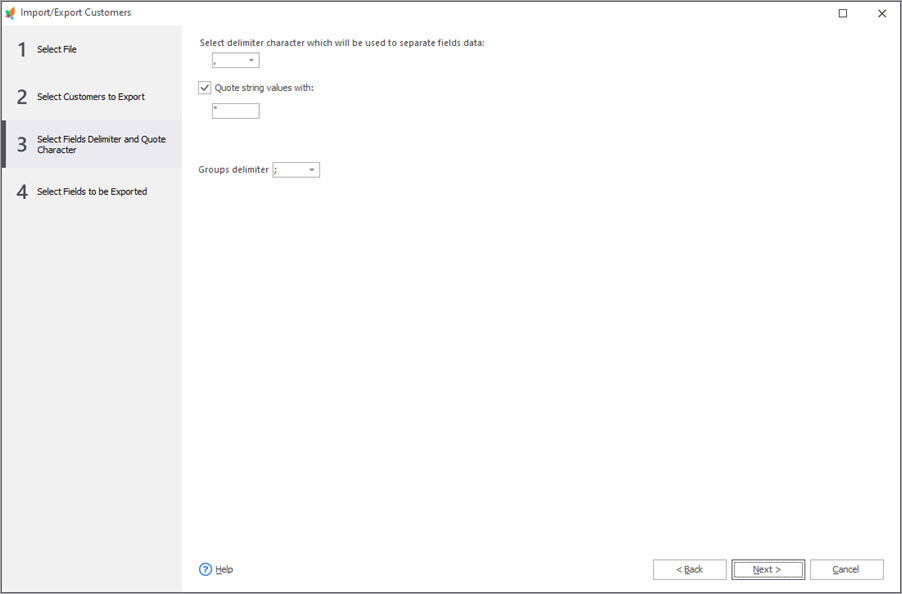
Task: Click the app logo in title bar
Action: (10, 13)
